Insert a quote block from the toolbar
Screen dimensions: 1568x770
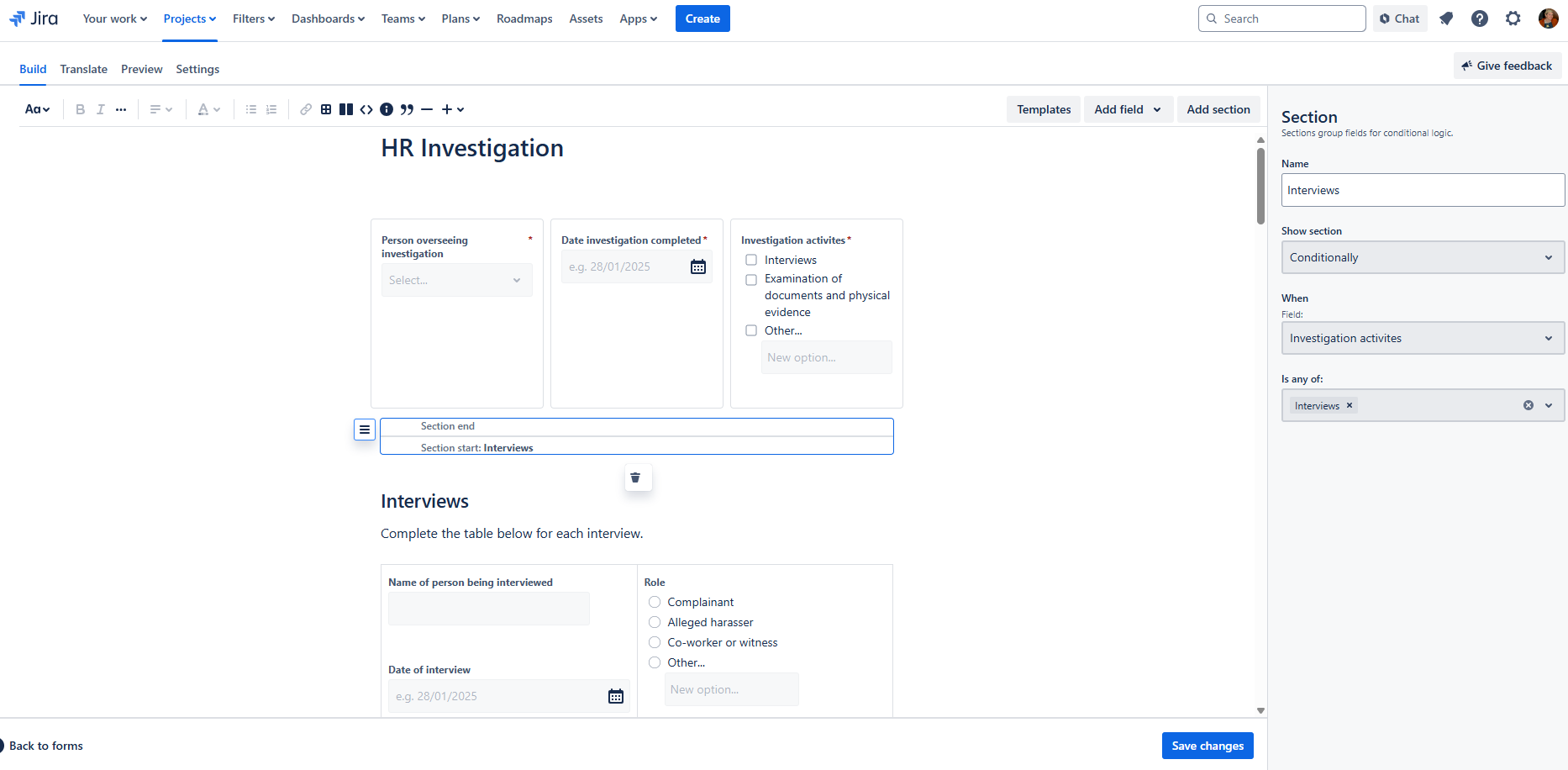tap(407, 109)
